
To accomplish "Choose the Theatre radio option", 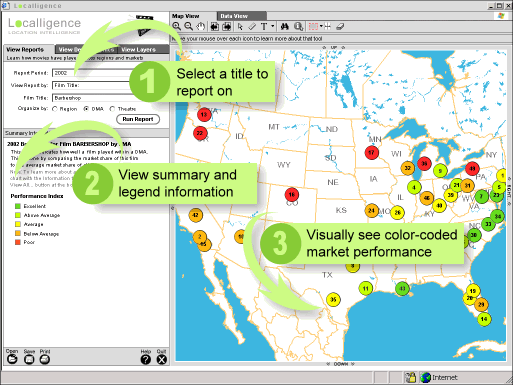I will [112, 109].
